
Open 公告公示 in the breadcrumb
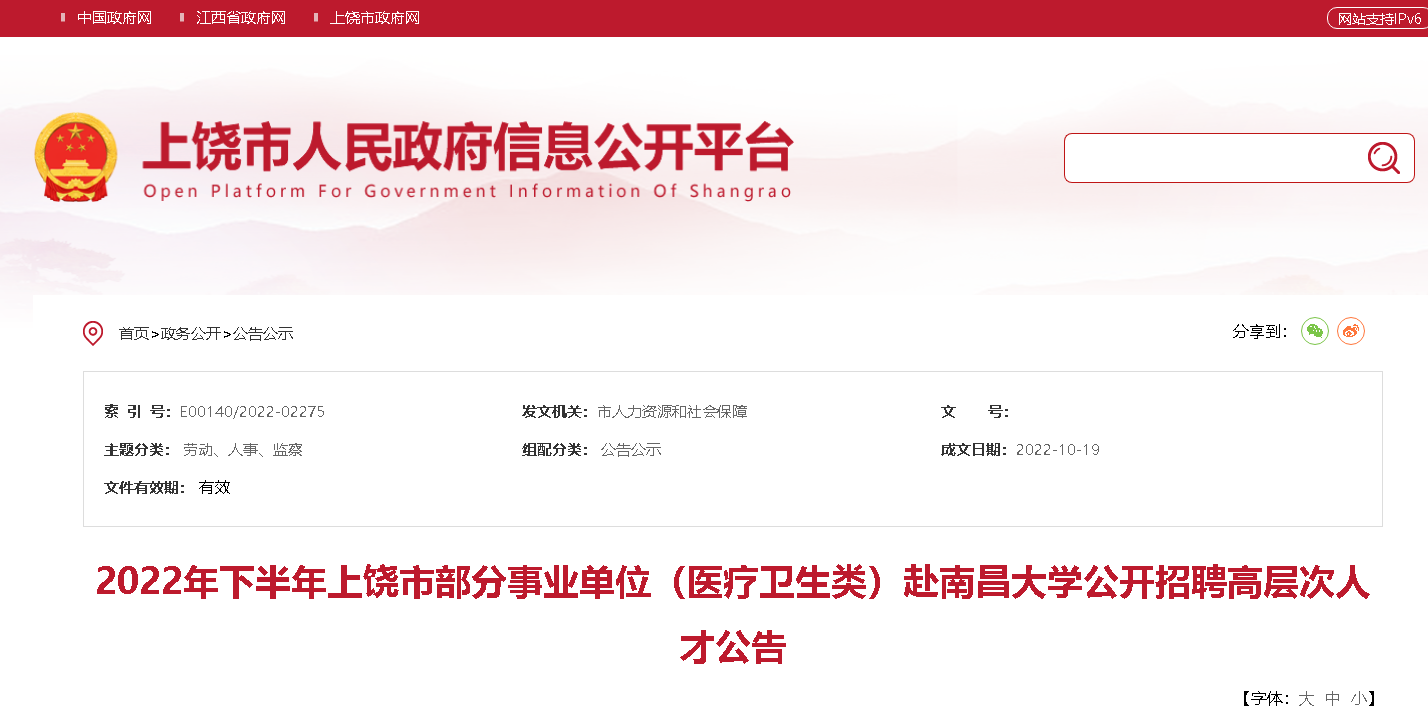(x=263, y=333)
